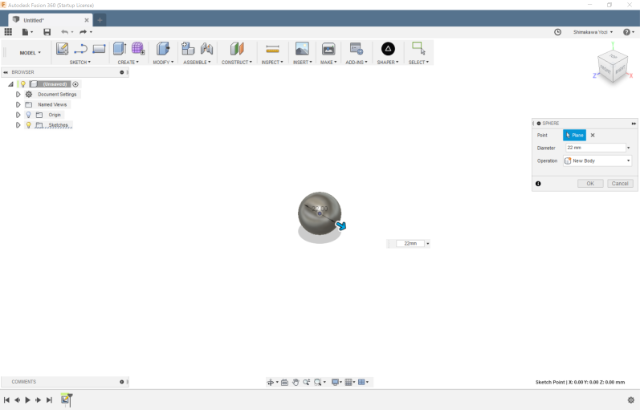This screenshot has height=410, width=640.
Task: Open the Display Settings icon
Action: coord(337,382)
